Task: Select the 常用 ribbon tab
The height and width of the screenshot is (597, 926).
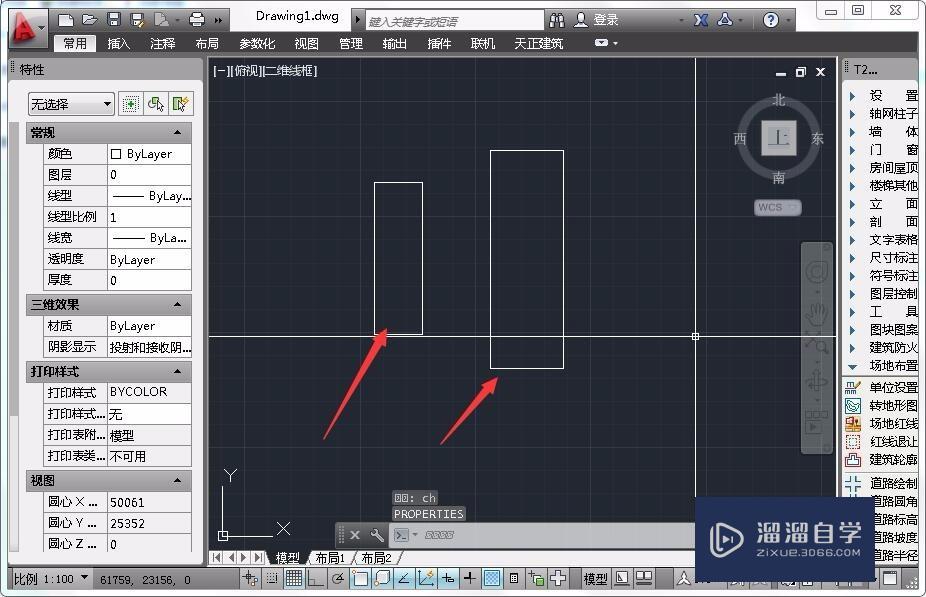Action: (x=75, y=44)
